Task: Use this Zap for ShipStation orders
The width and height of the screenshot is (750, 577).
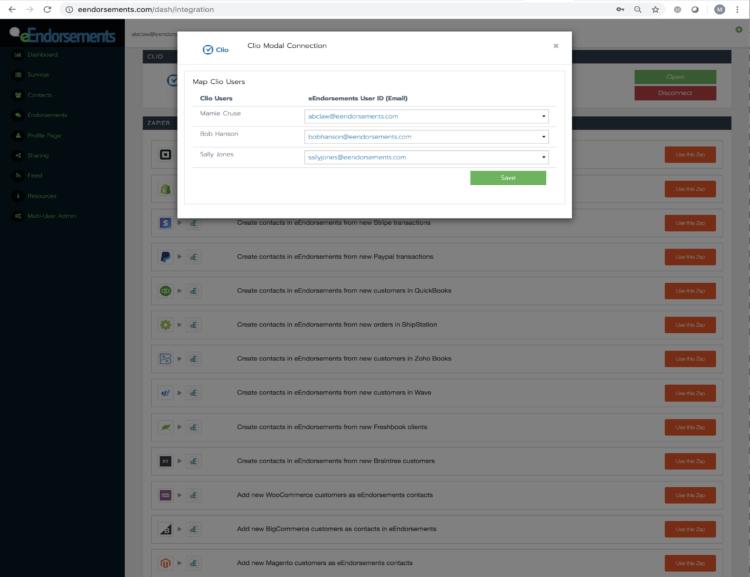Action: pos(690,325)
